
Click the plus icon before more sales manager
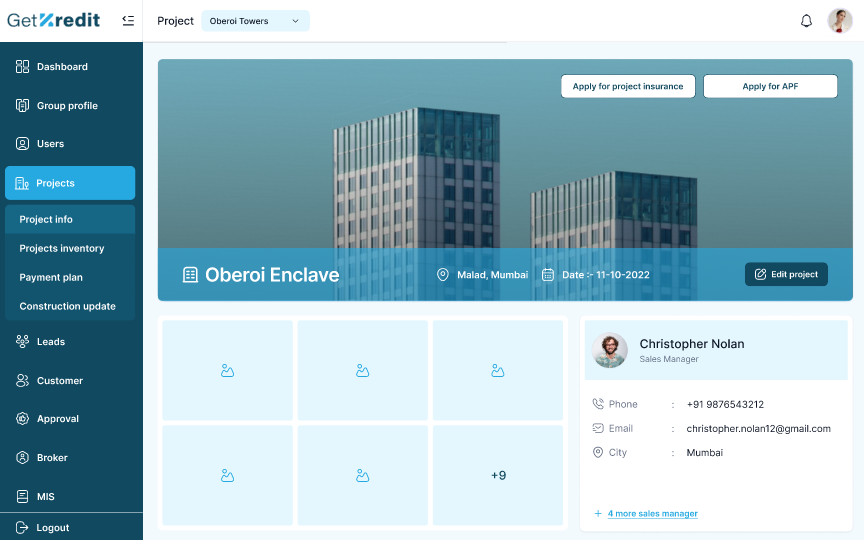598,514
